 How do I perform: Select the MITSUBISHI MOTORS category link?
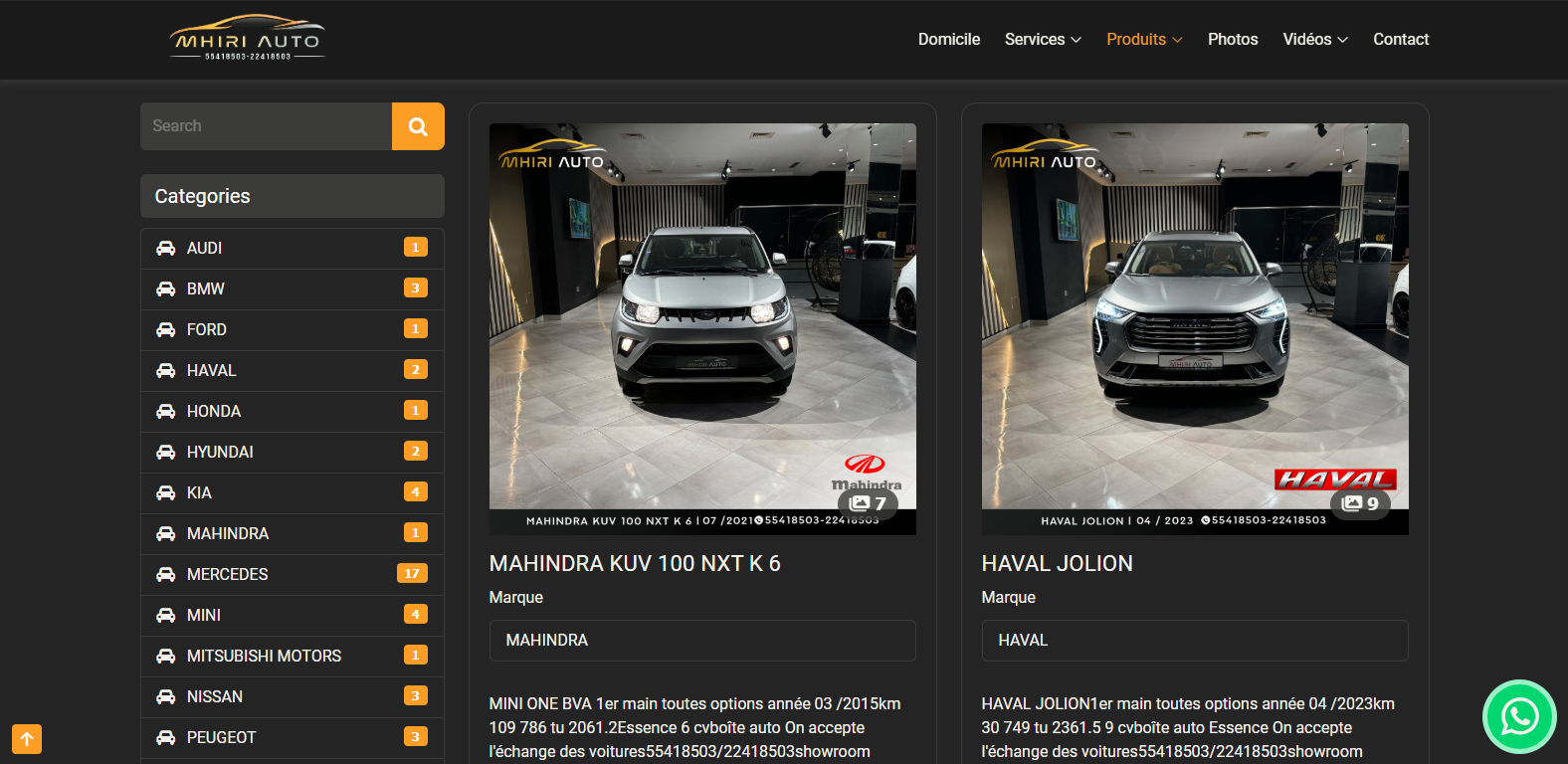[264, 656]
